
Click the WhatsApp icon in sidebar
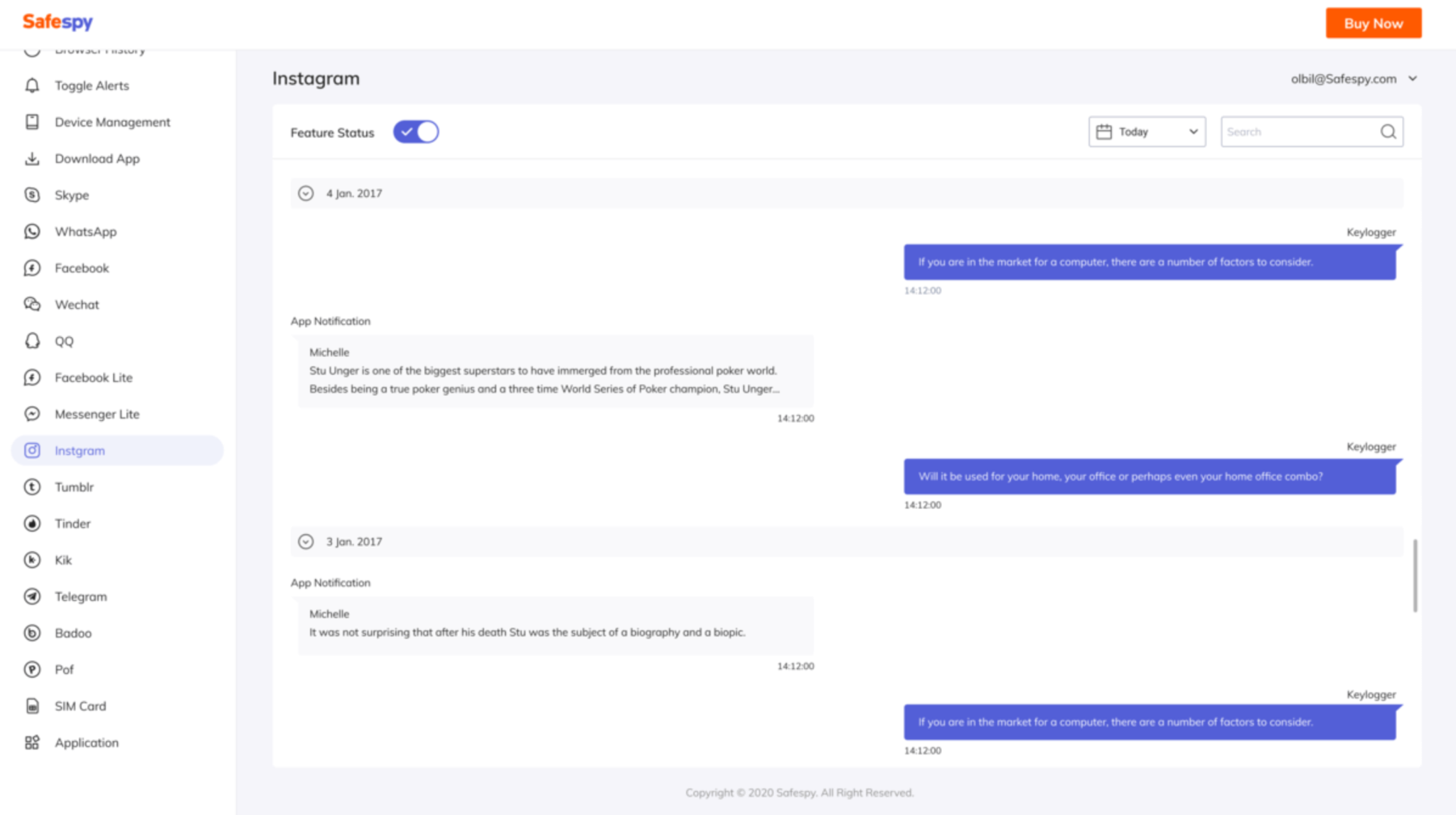point(32,231)
